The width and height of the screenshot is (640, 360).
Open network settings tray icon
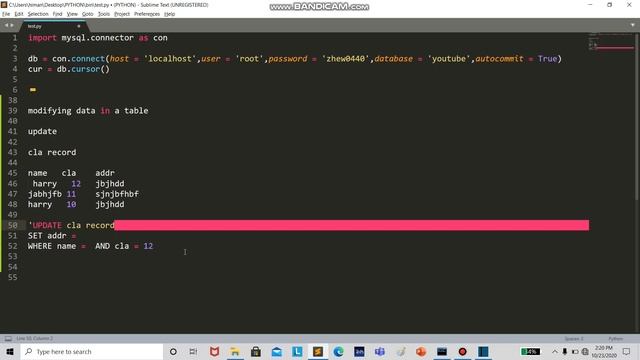point(585,351)
